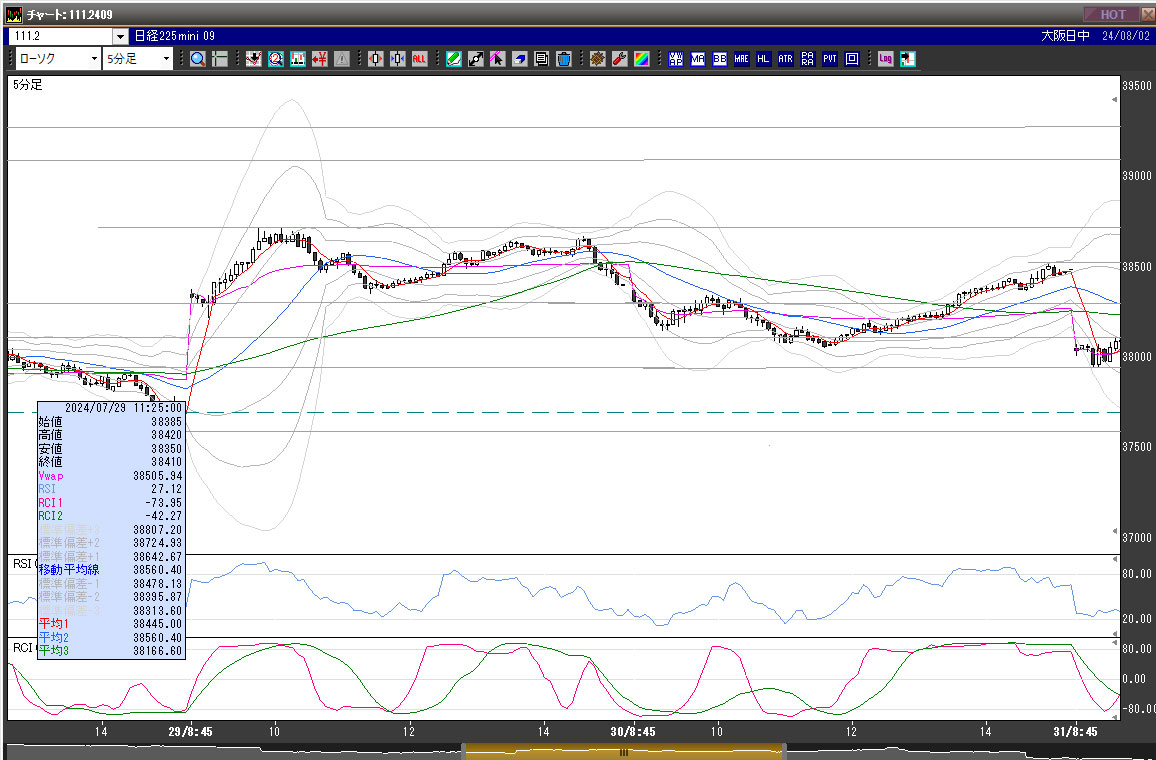Click the 39500 price axis label
The image size is (1156, 760).
pos(1137,85)
